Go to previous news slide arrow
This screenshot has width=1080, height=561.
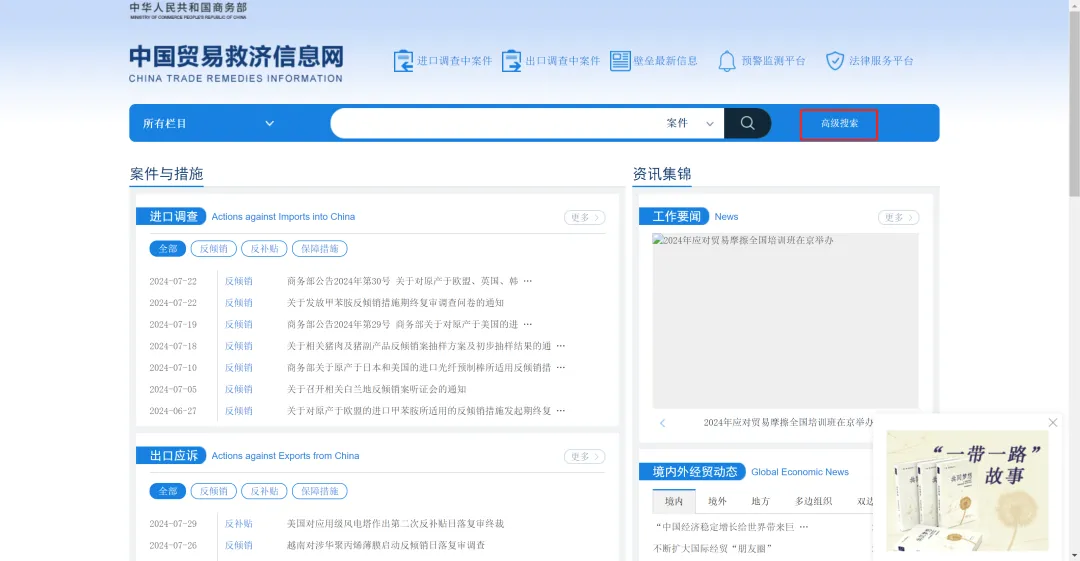click(662, 423)
